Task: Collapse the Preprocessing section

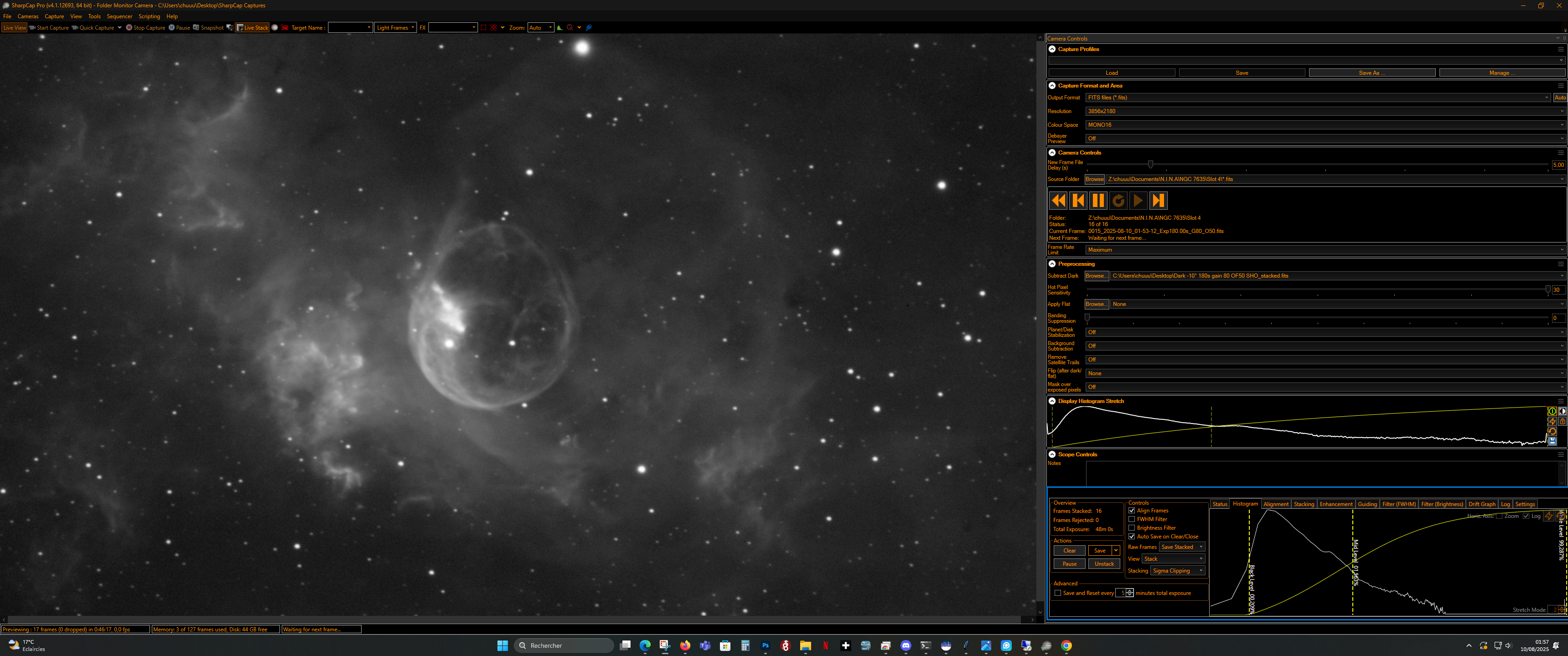Action: (x=1052, y=264)
